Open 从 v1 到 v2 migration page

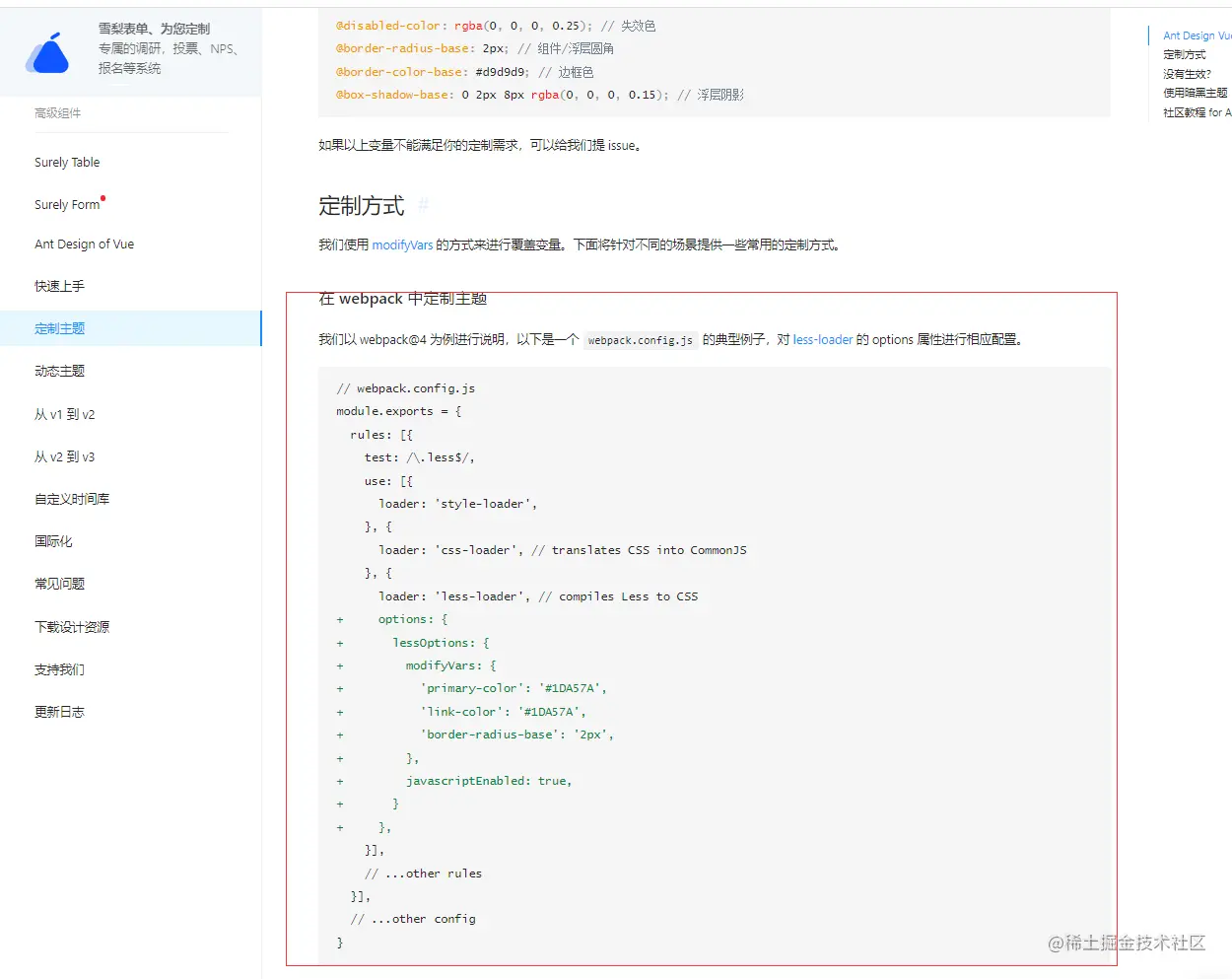[x=64, y=414]
